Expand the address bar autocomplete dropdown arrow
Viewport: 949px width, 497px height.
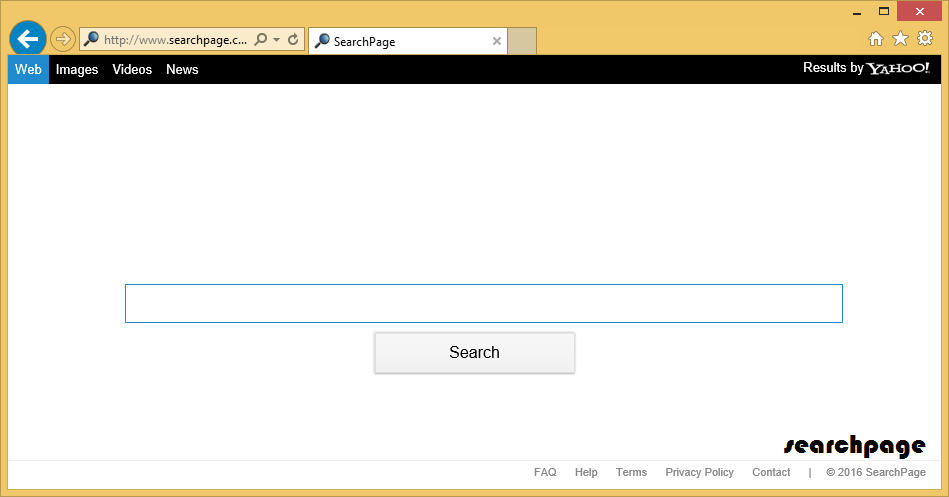tap(276, 40)
